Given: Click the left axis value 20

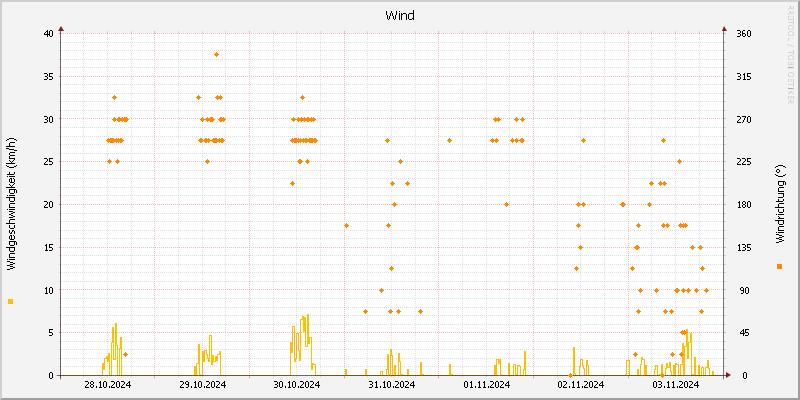Looking at the screenshot, I should 48,205.
